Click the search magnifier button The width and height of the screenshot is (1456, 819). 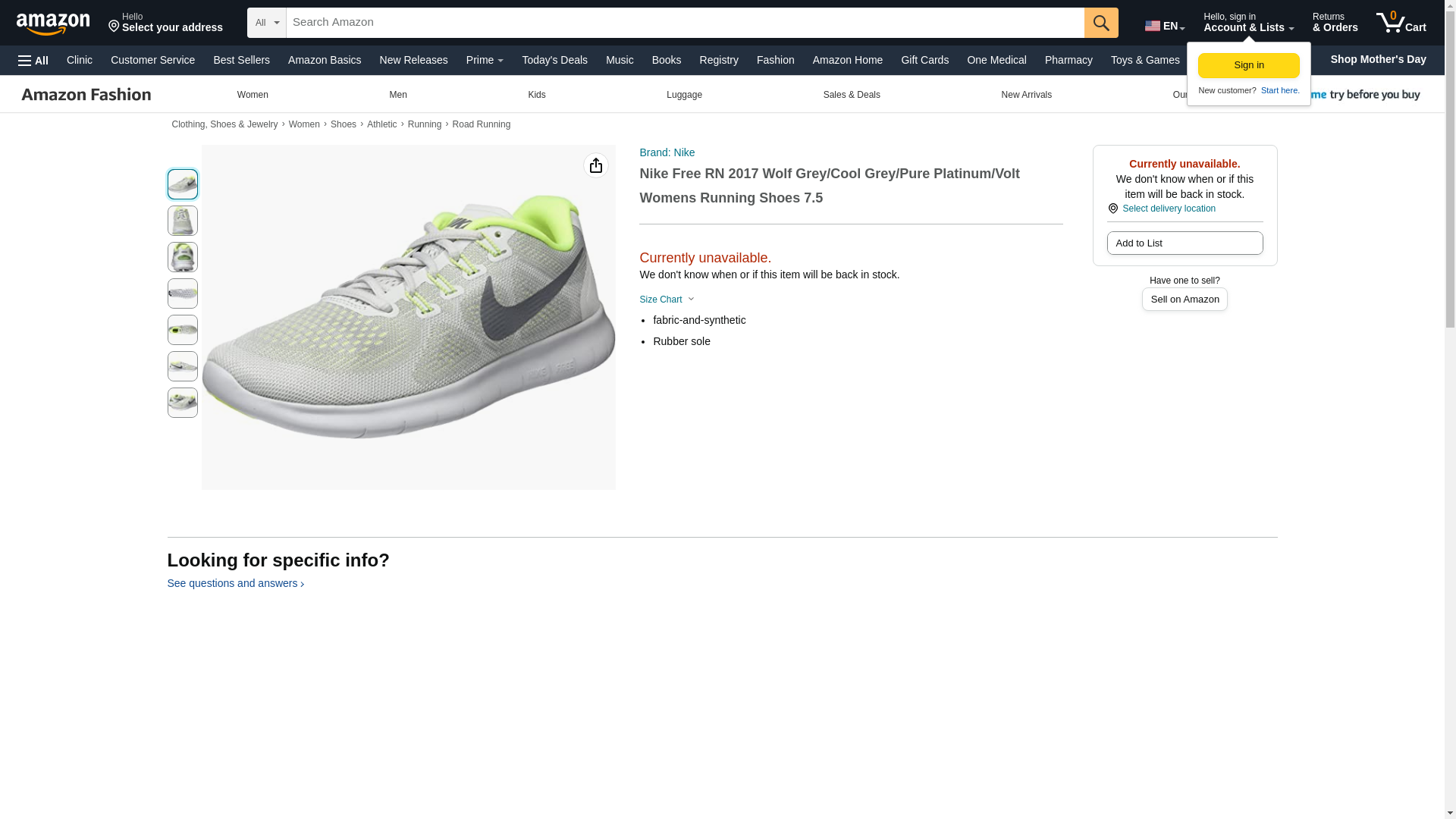[1101, 23]
